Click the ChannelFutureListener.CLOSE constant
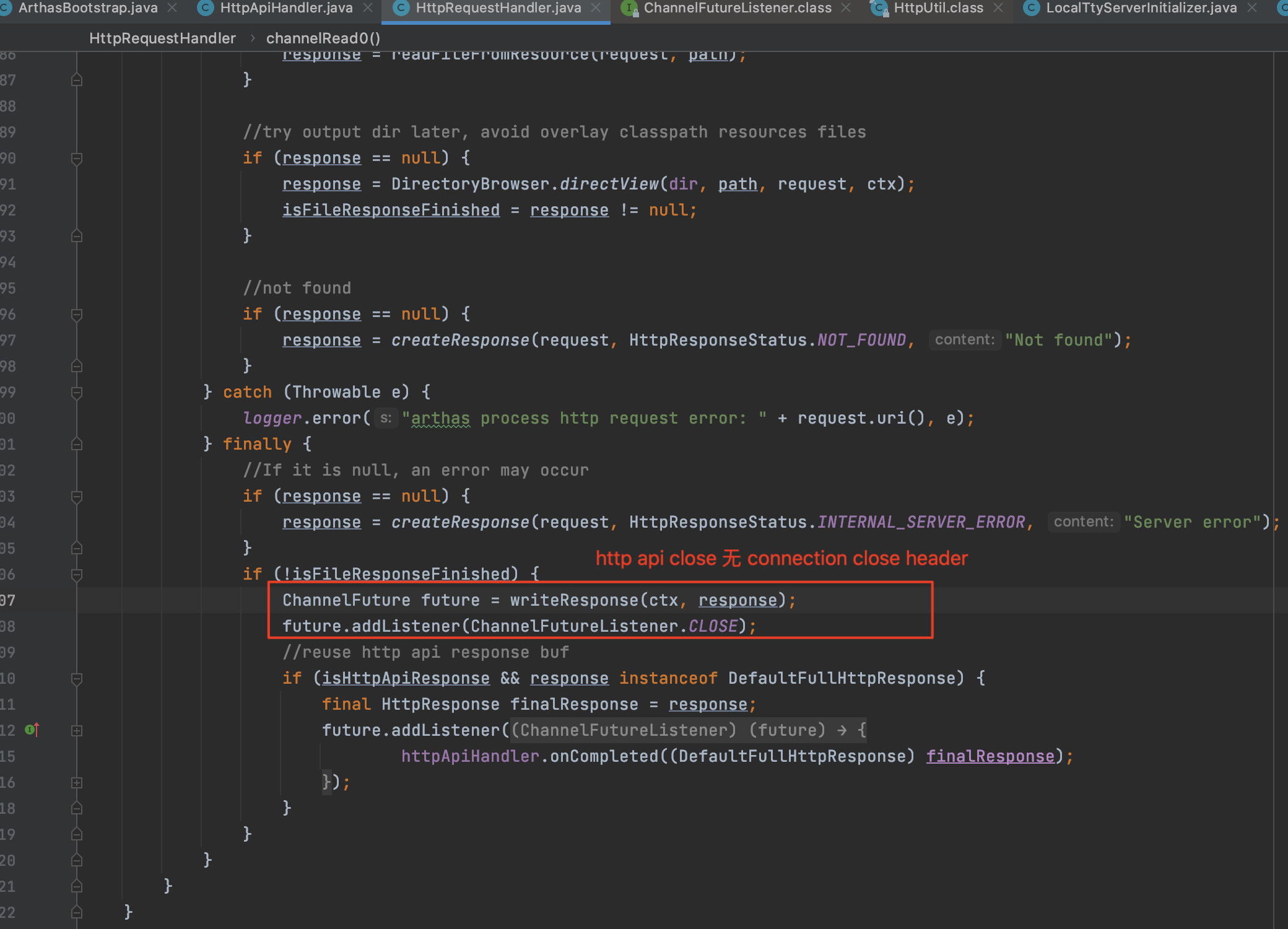 click(x=713, y=626)
